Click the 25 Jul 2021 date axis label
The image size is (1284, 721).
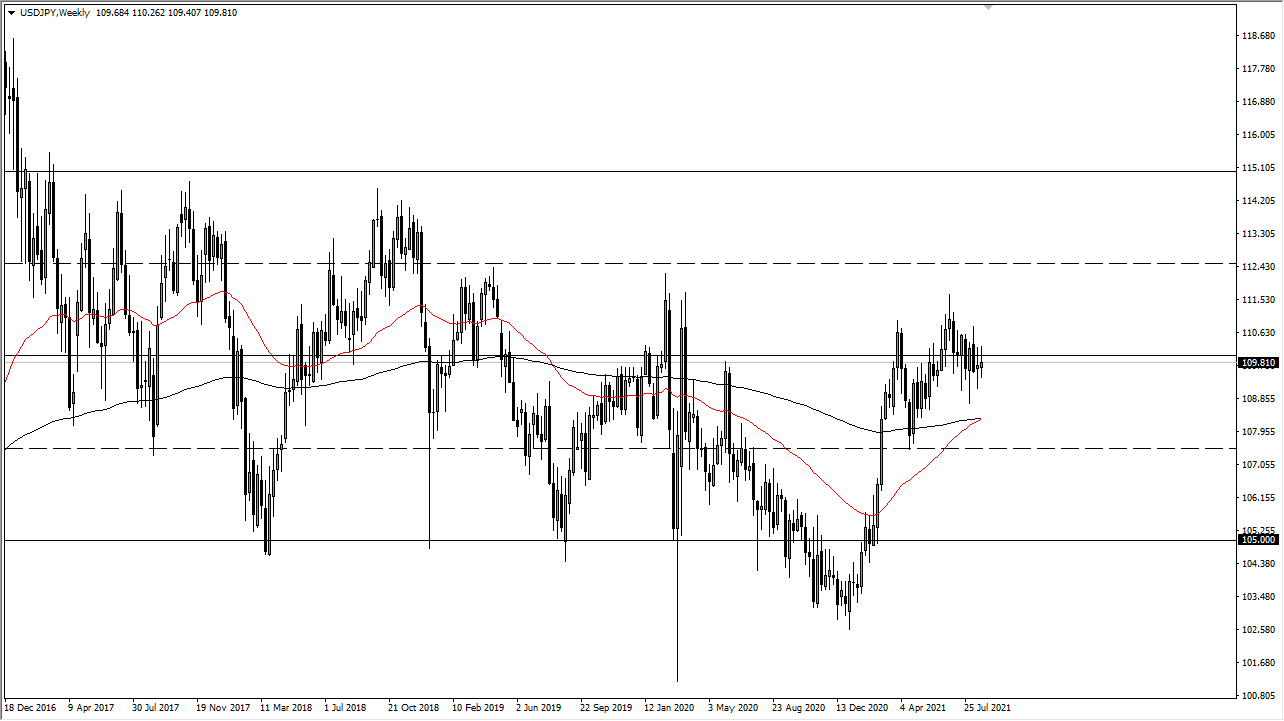[x=988, y=707]
